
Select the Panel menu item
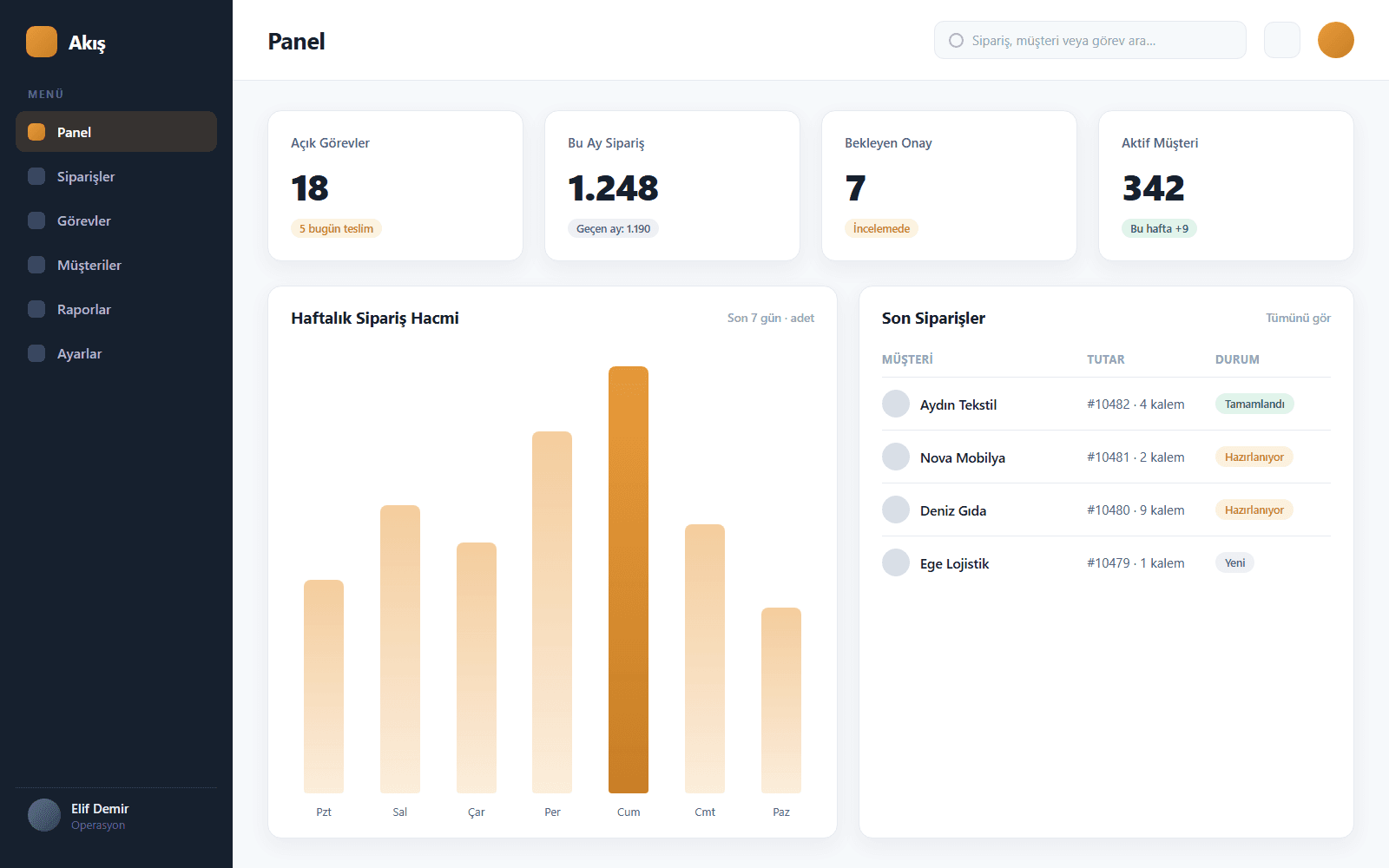(116, 132)
